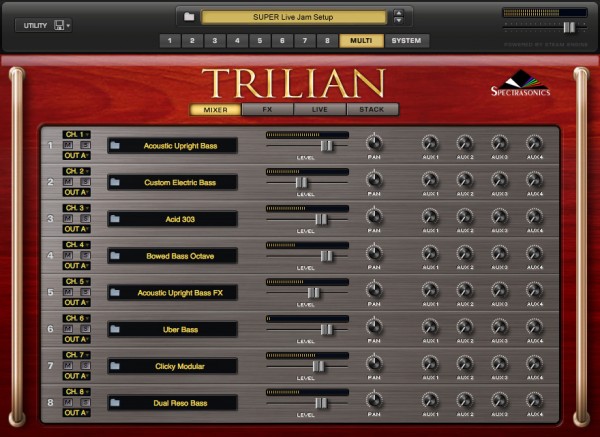Open folder icon for Custom Electric Bass
600x437 pixels.
[115, 182]
